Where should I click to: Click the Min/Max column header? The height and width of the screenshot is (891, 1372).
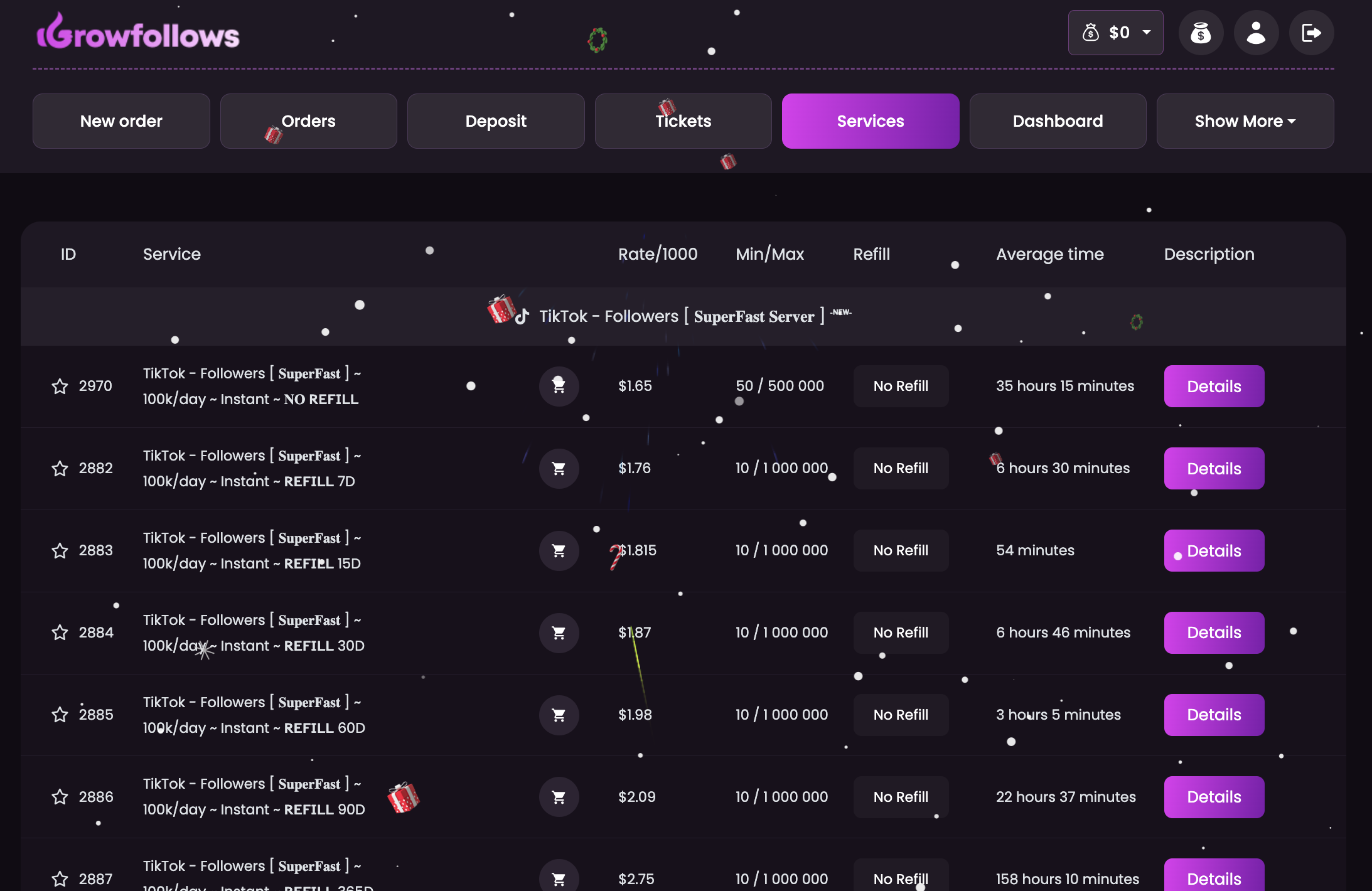[769, 254]
